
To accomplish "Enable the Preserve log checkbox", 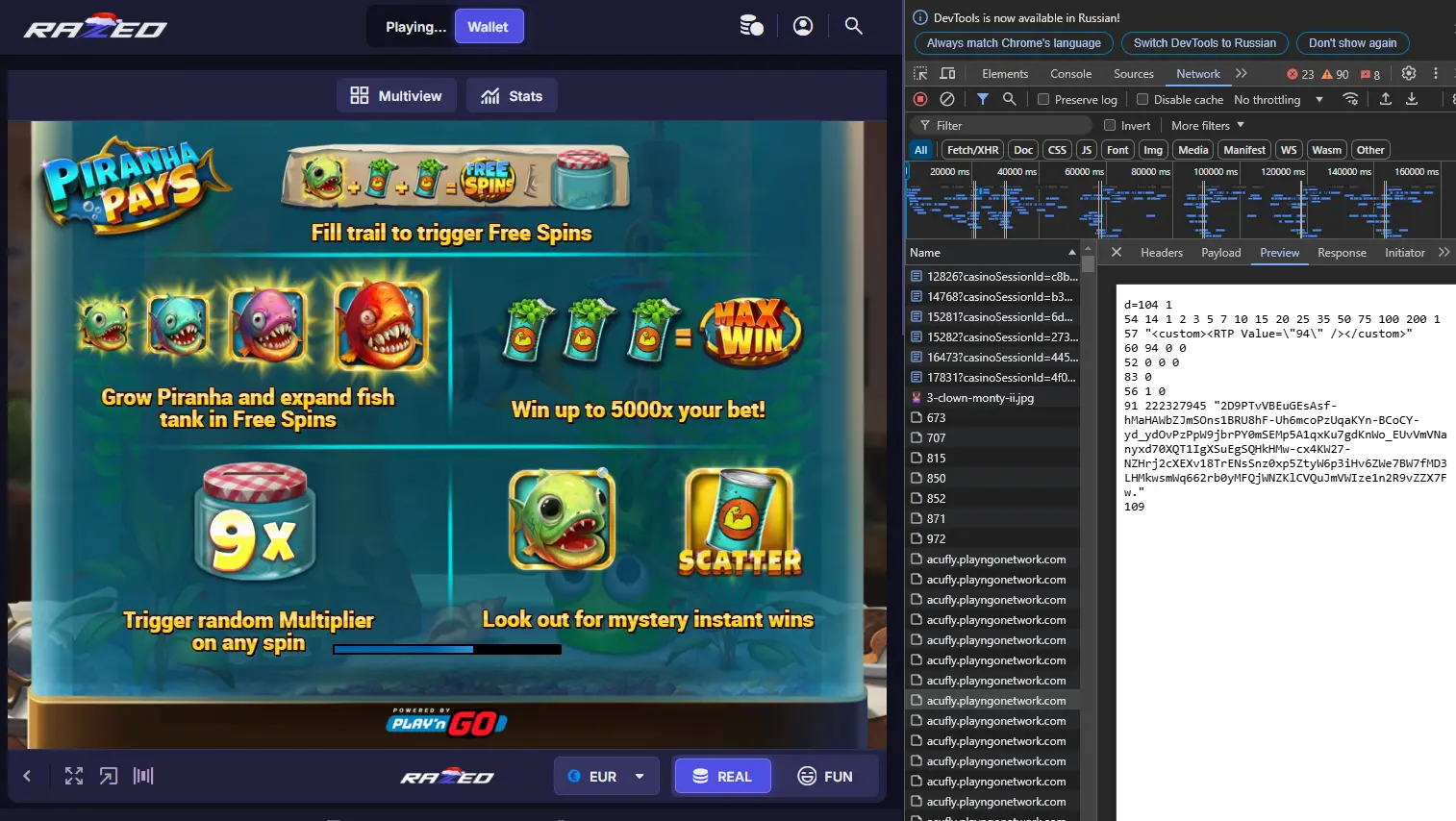I will click(1043, 99).
